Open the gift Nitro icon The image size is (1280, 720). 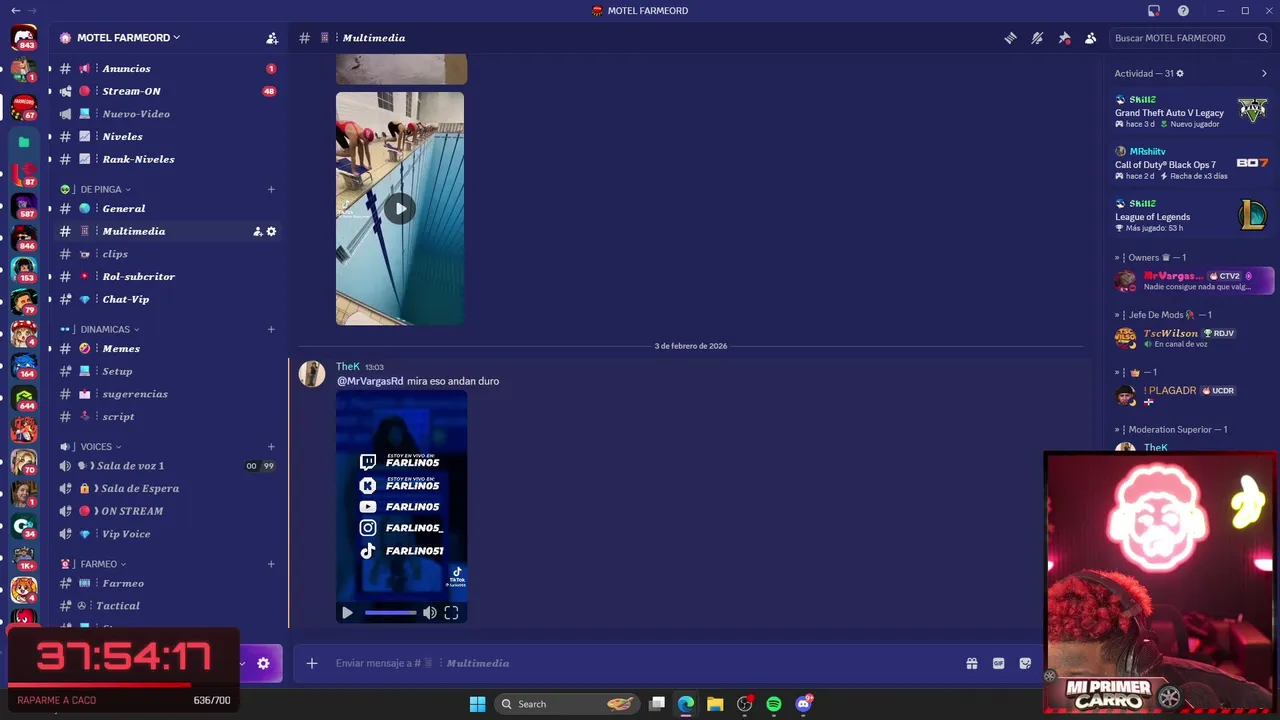(971, 663)
